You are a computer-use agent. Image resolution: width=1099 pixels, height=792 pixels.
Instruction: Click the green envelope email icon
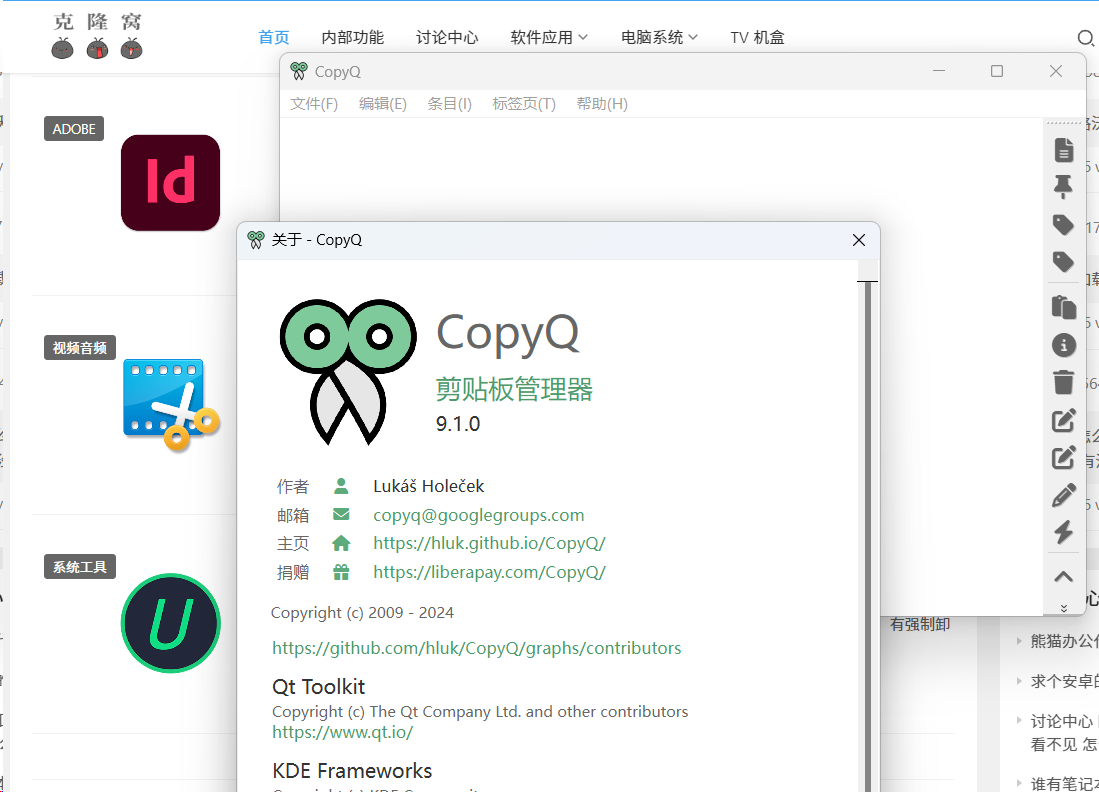pos(341,514)
